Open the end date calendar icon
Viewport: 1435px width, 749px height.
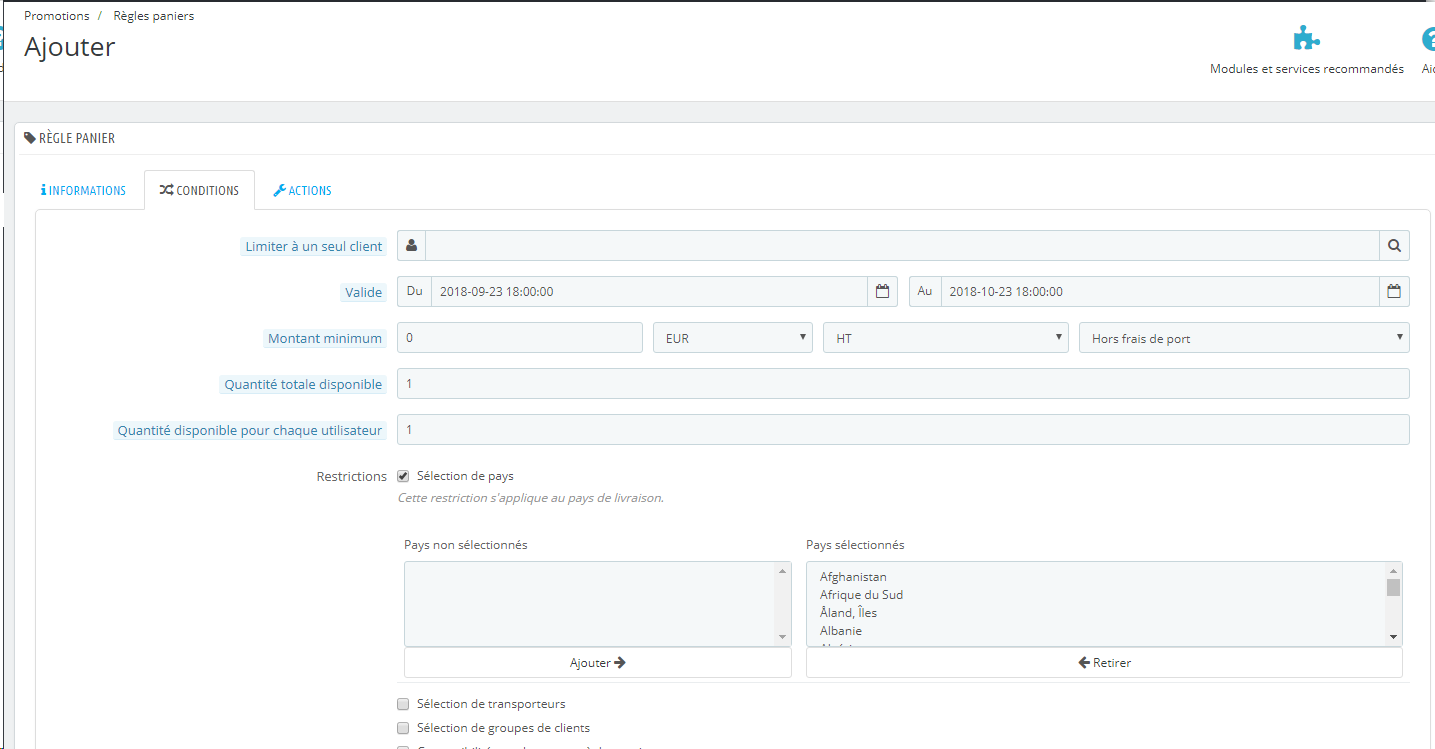click(x=1394, y=292)
